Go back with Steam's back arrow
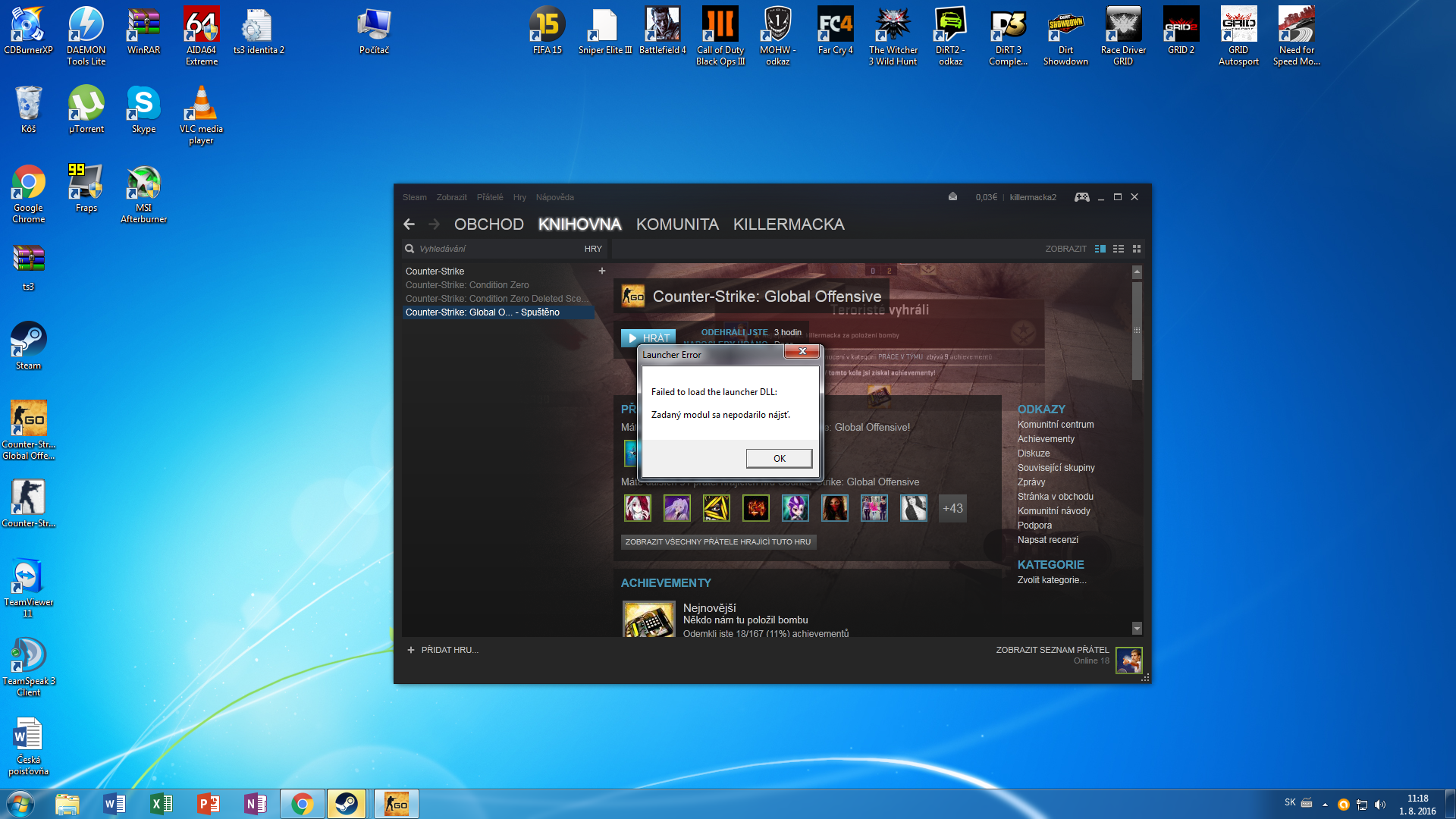This screenshot has width=1456, height=819. (409, 224)
